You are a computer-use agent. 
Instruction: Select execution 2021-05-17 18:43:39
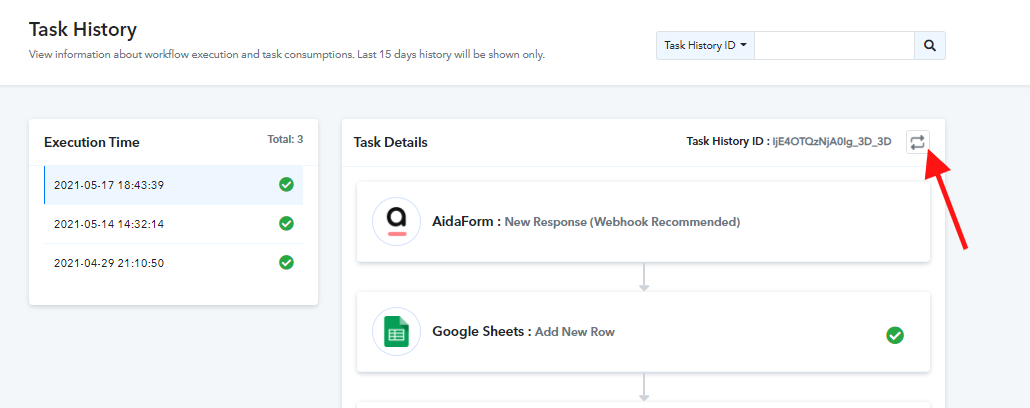point(173,185)
